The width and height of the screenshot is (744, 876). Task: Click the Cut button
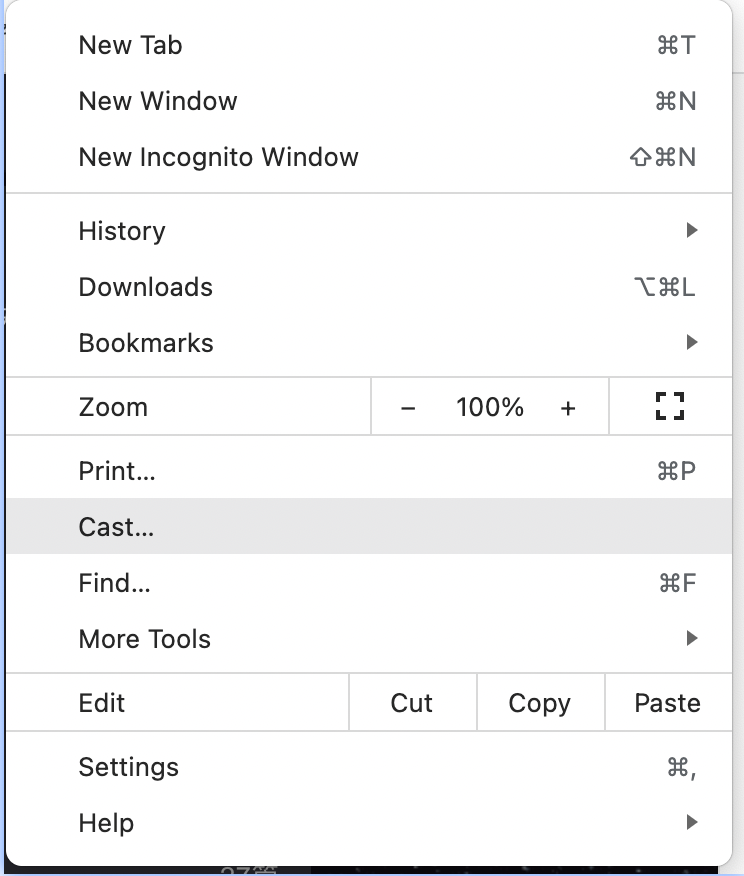click(x=412, y=703)
